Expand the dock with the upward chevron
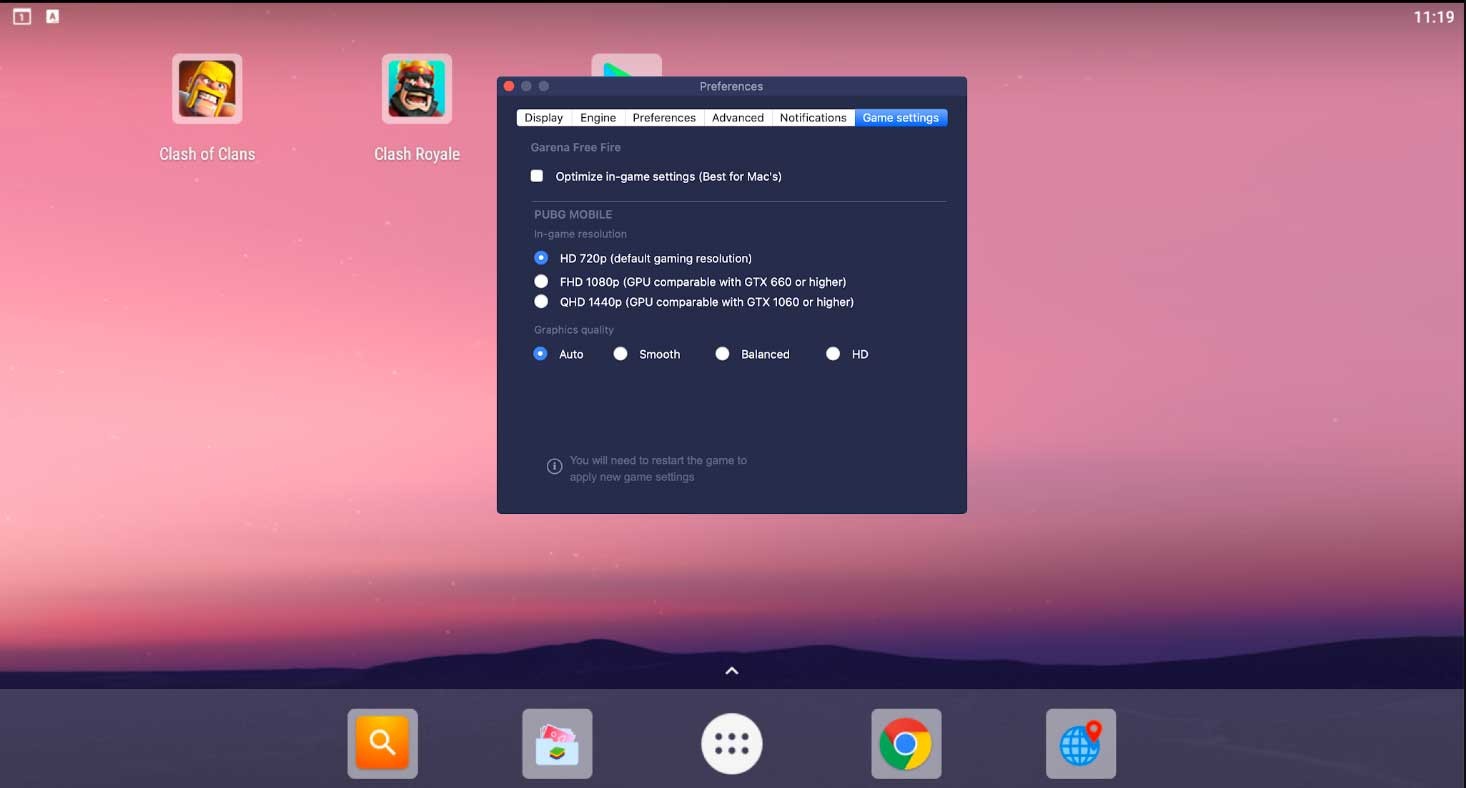Image resolution: width=1466 pixels, height=788 pixels. point(731,670)
